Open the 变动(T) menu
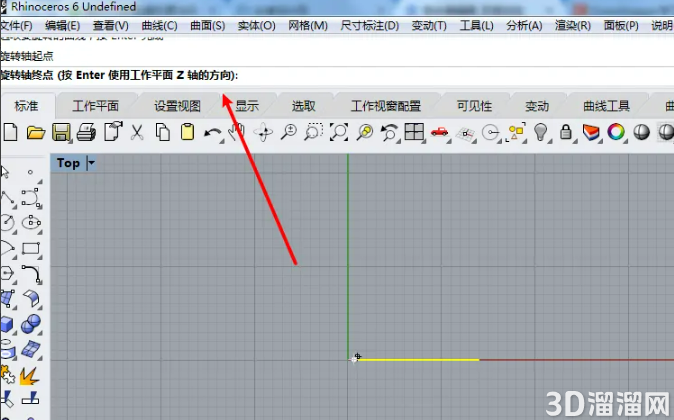The height and width of the screenshot is (420, 674). tap(429, 25)
